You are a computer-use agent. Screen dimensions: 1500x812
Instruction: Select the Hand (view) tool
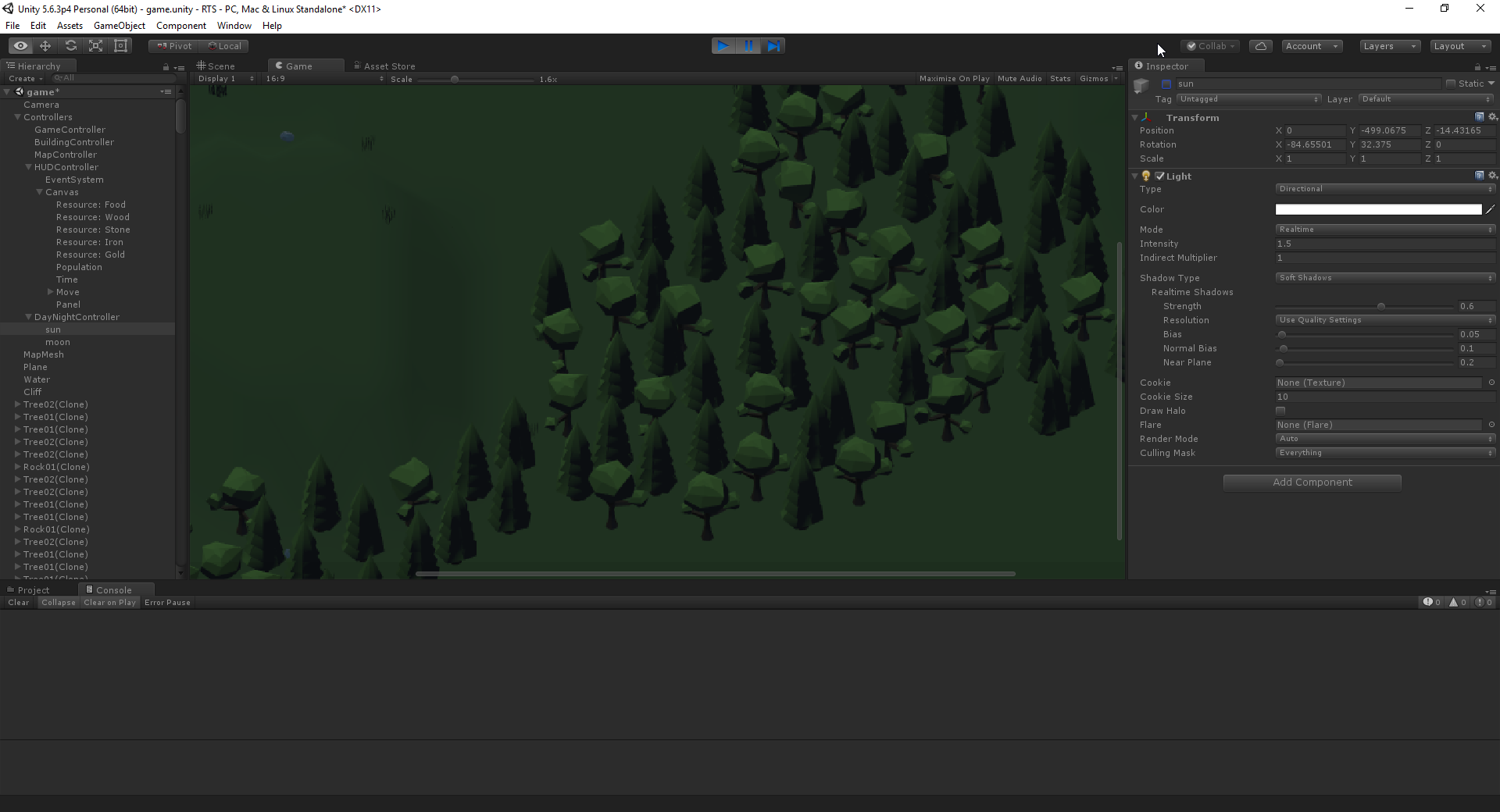click(x=20, y=46)
